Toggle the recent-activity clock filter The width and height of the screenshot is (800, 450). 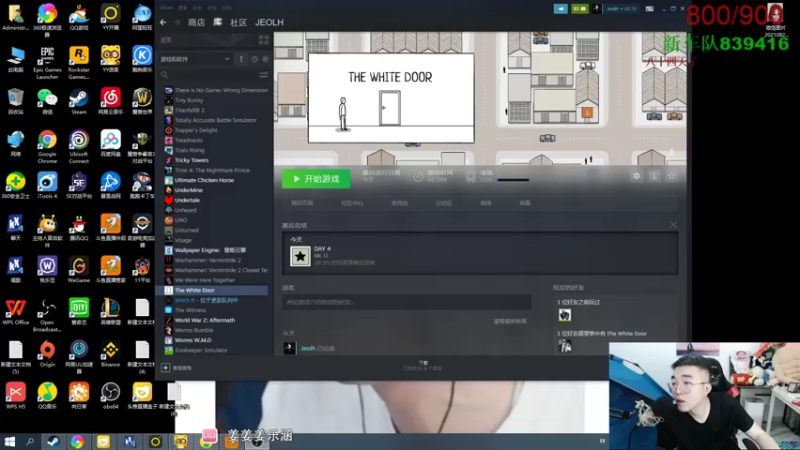pos(255,59)
